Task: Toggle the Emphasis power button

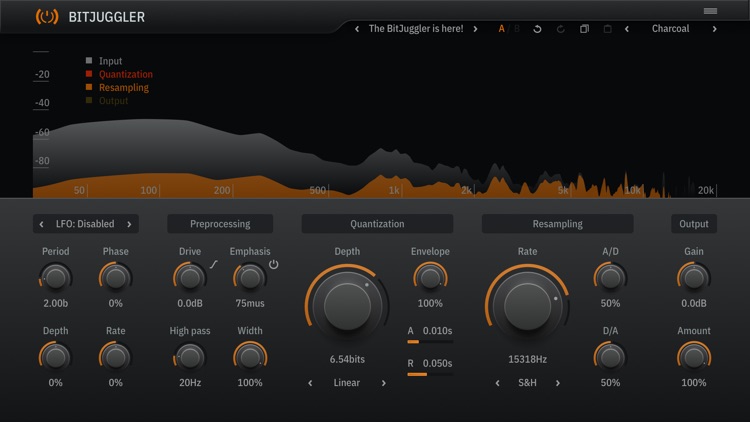Action: coord(274,264)
